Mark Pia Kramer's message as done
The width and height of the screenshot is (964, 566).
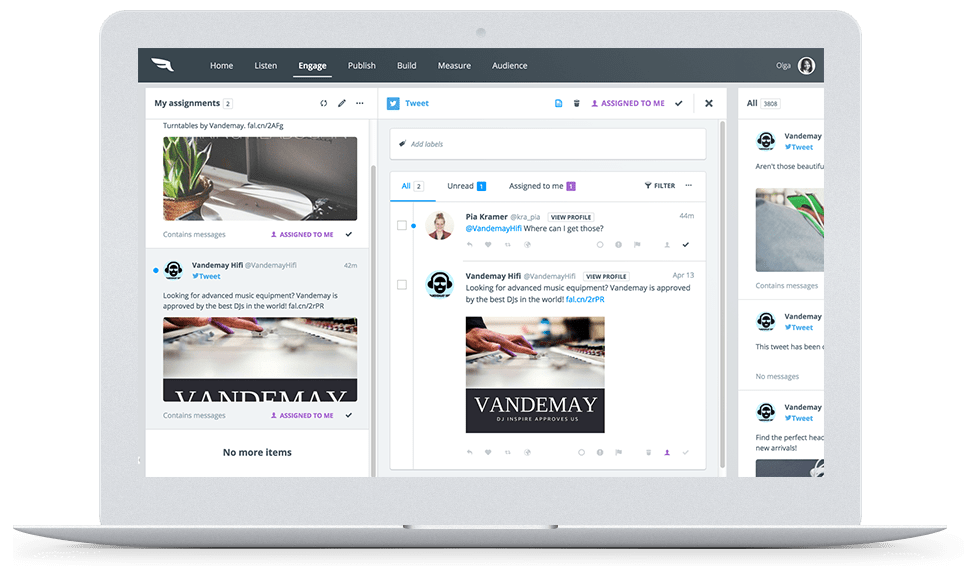point(685,245)
